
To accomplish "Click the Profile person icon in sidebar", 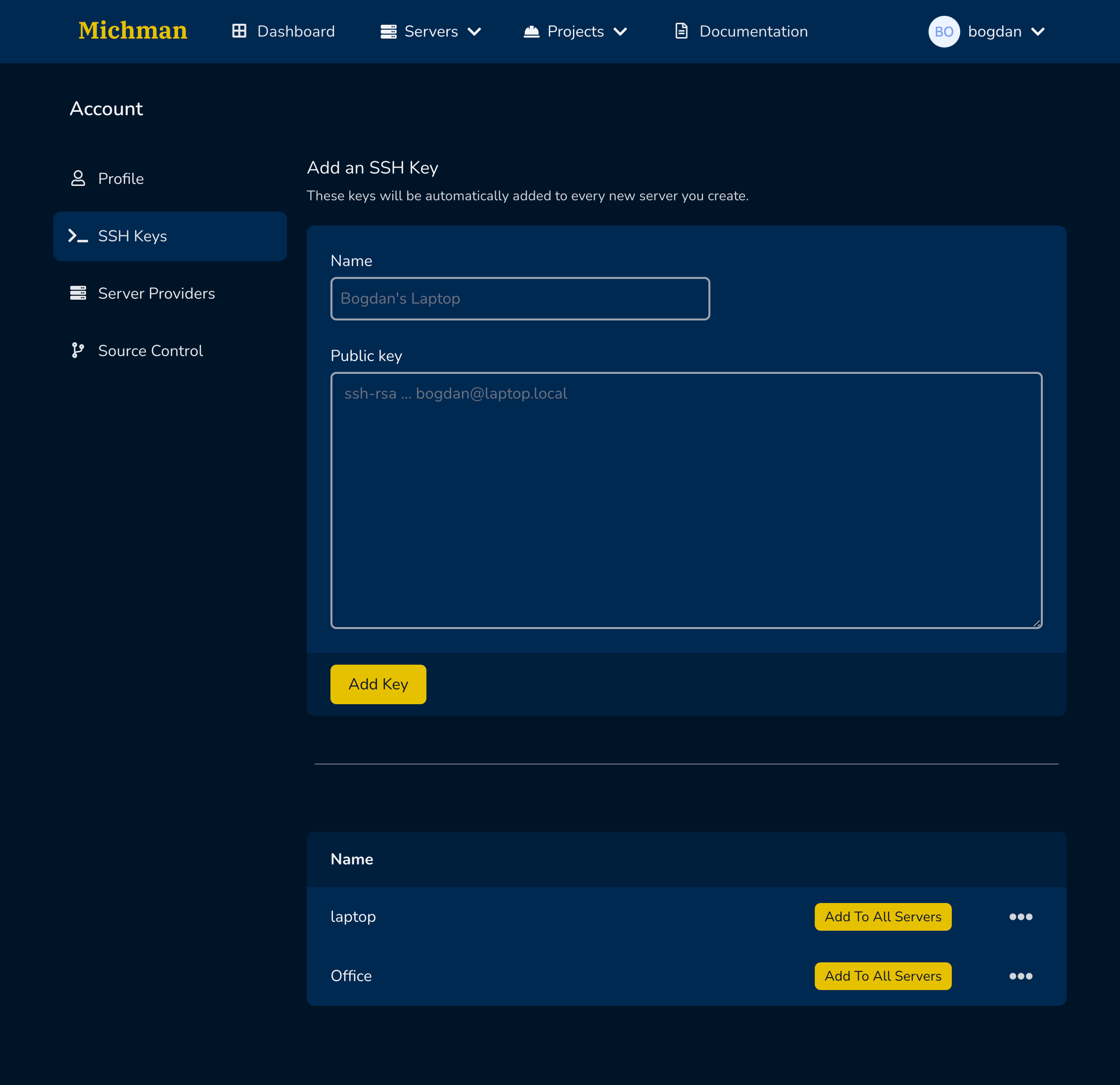I will [78, 178].
